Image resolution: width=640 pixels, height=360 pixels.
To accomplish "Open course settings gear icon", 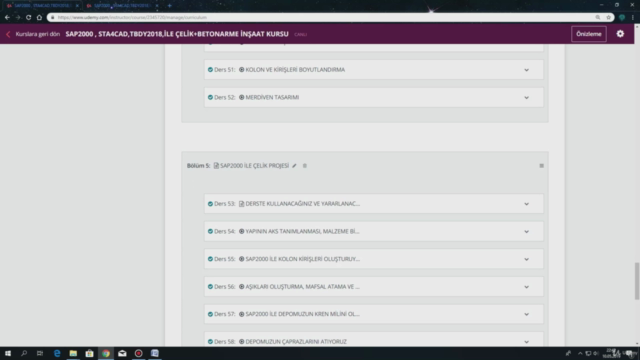I will 620,34.
